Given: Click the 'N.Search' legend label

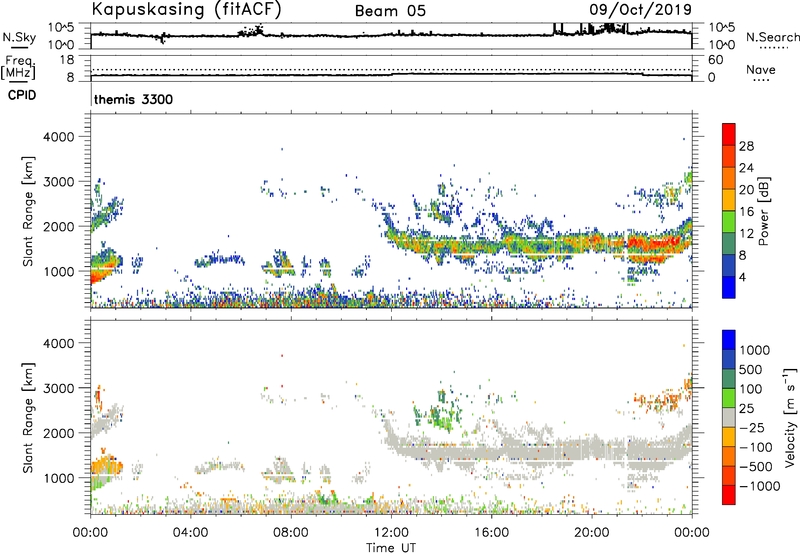Looking at the screenshot, I should [x=772, y=37].
